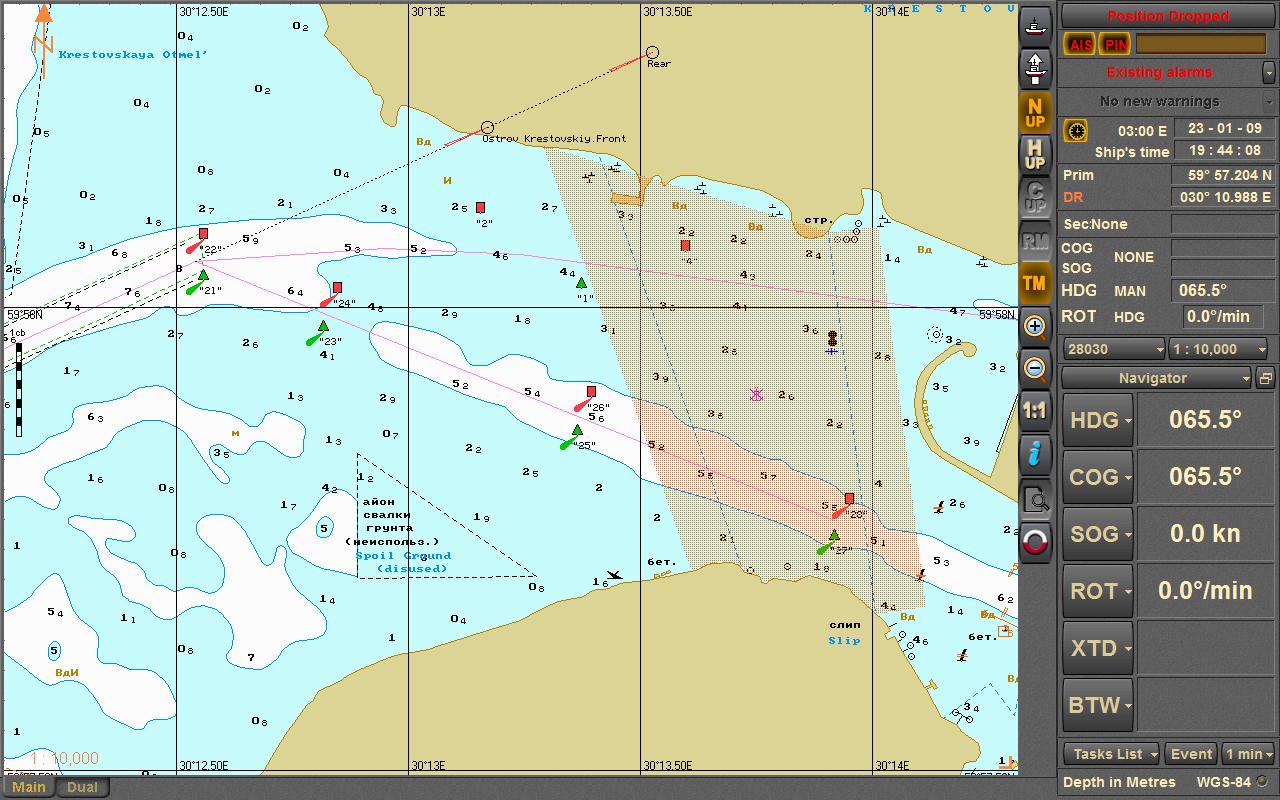
Task: Activate the man overboard lifebuoy button
Action: (1036, 542)
